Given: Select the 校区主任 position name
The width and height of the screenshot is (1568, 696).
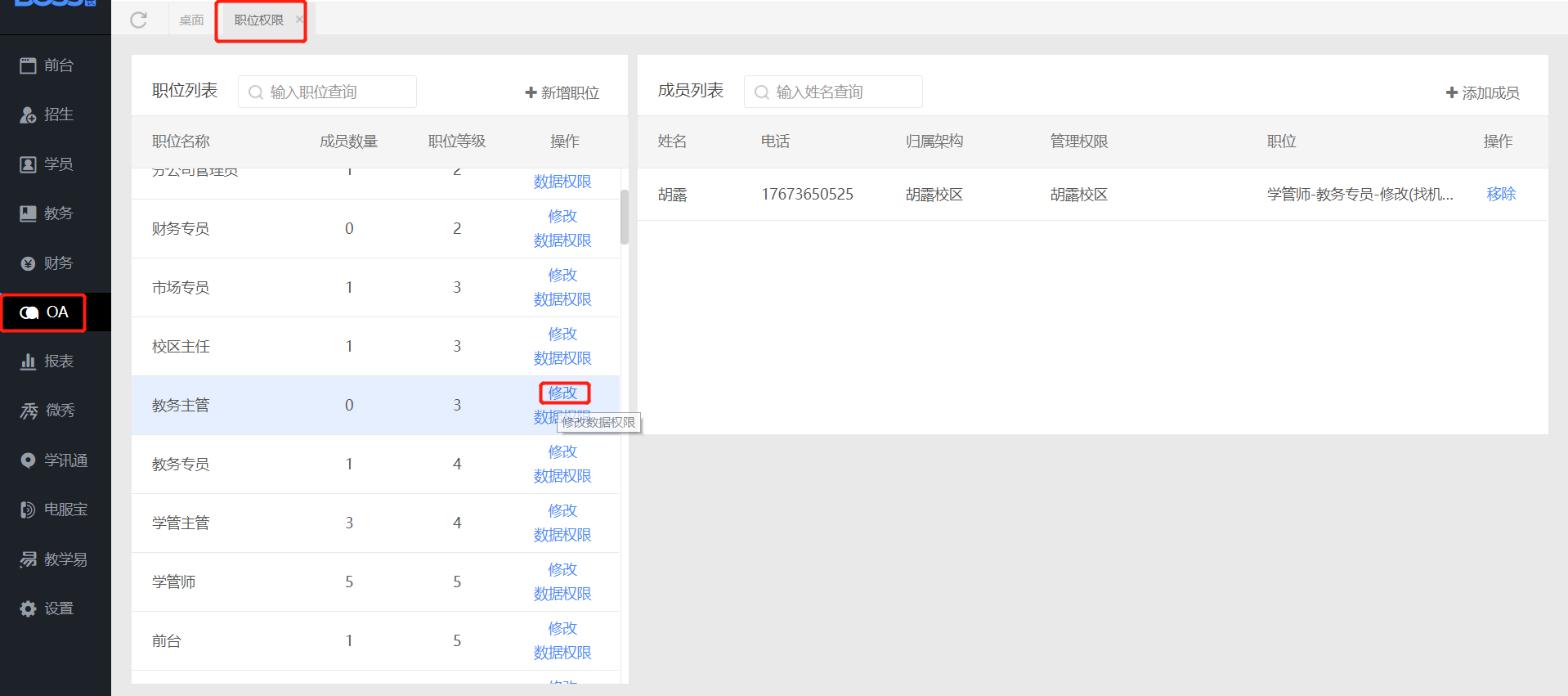Looking at the screenshot, I should click(181, 347).
